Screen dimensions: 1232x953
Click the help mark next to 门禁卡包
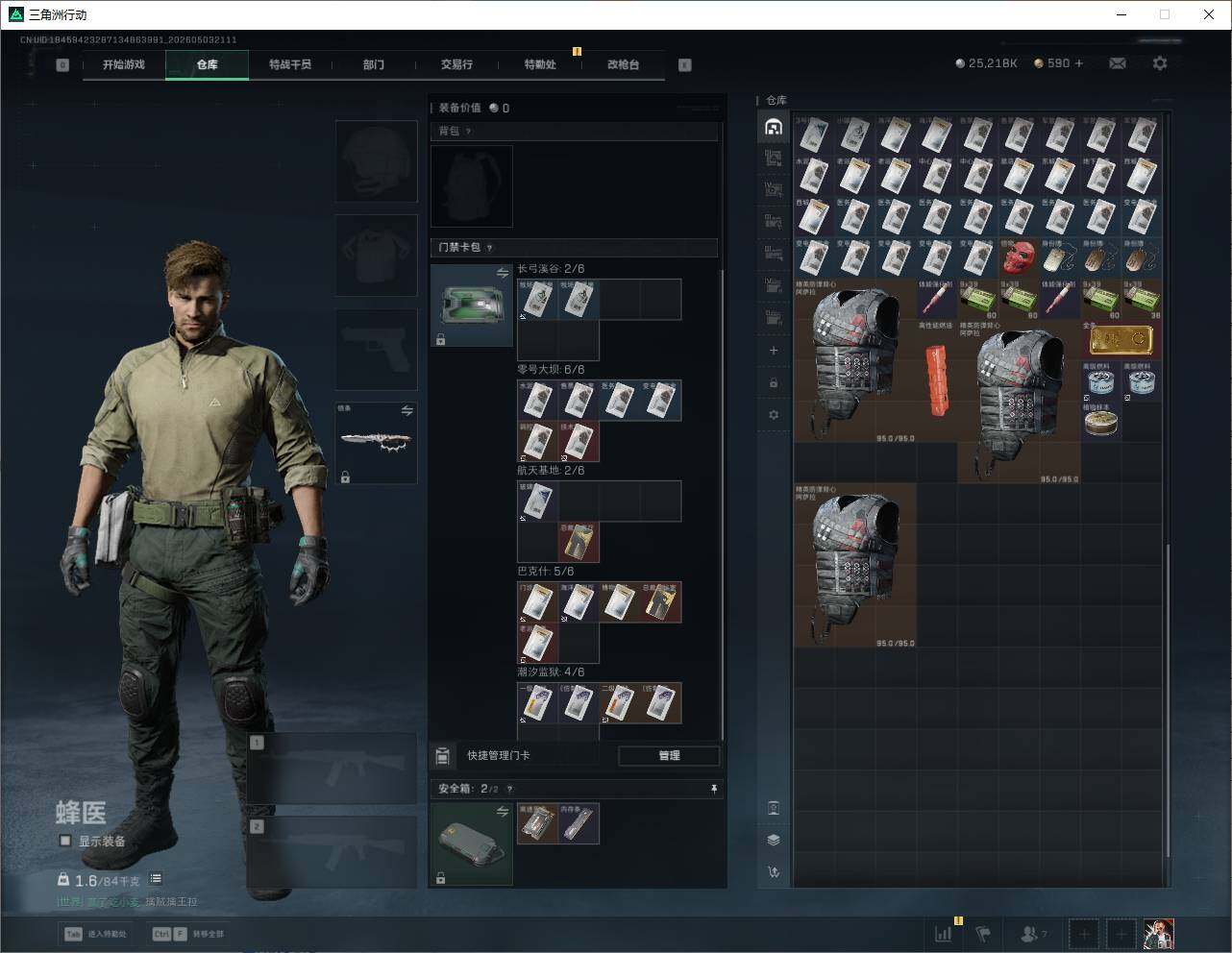point(489,248)
